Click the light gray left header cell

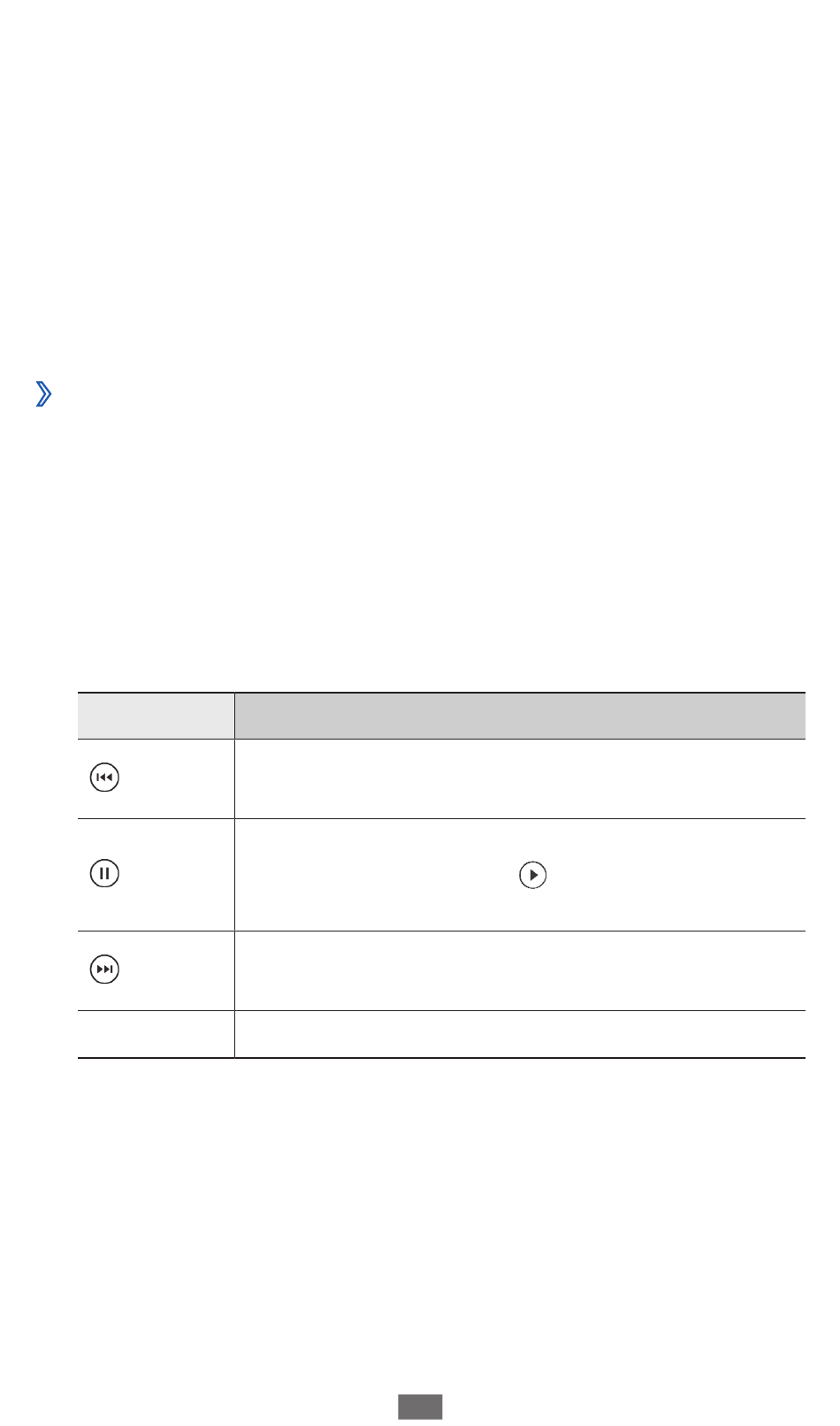tap(156, 716)
